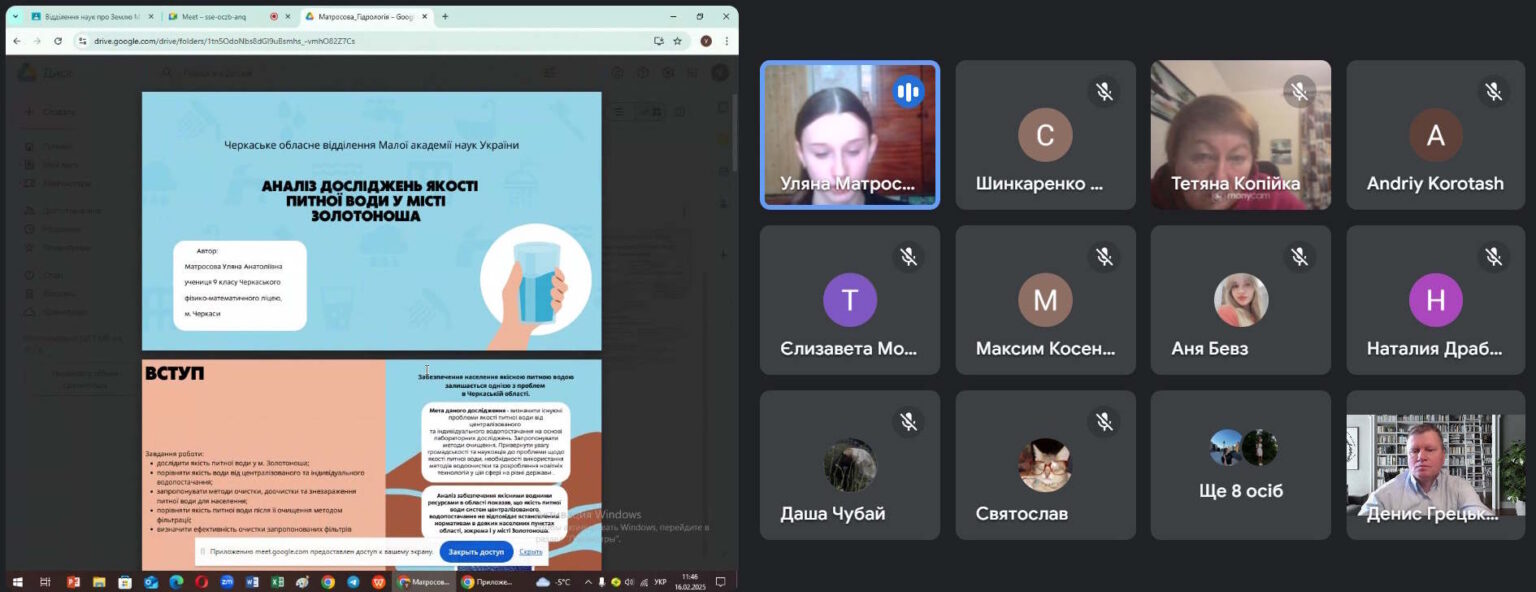1536x592 pixels.
Task: Open the Chrome profile avatar
Action: click(x=706, y=41)
